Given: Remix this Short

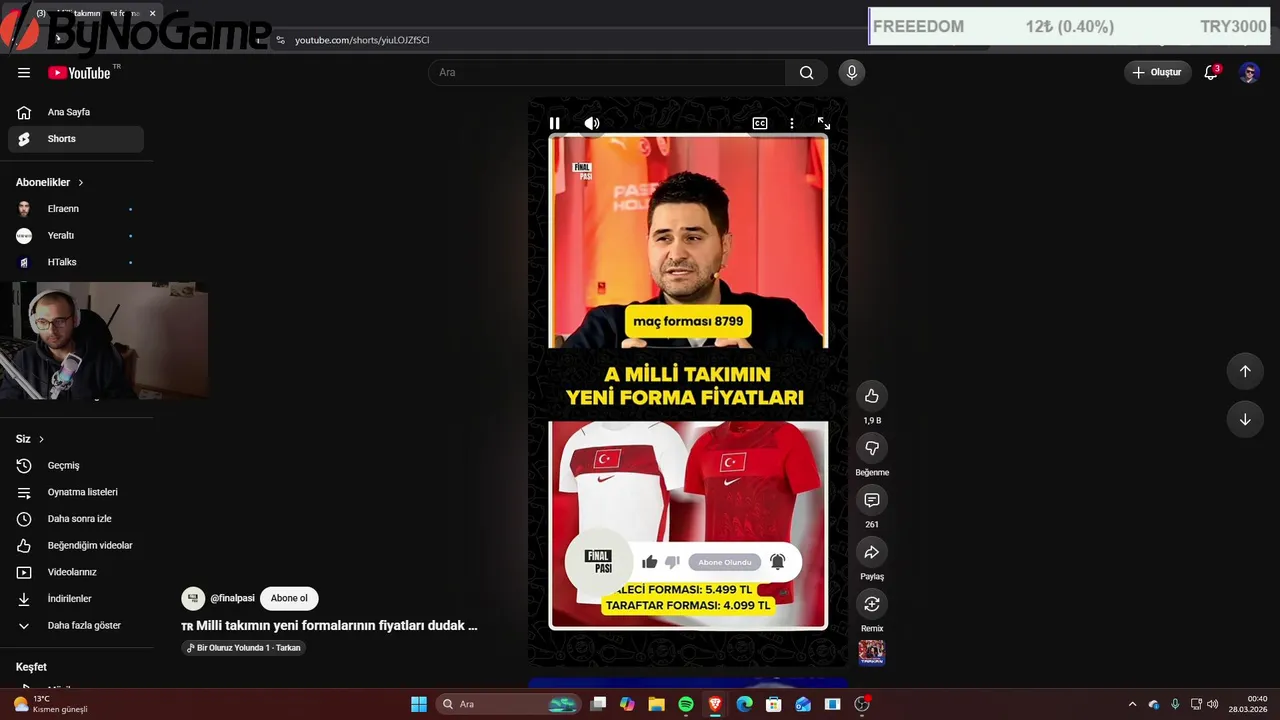Looking at the screenshot, I should [872, 604].
